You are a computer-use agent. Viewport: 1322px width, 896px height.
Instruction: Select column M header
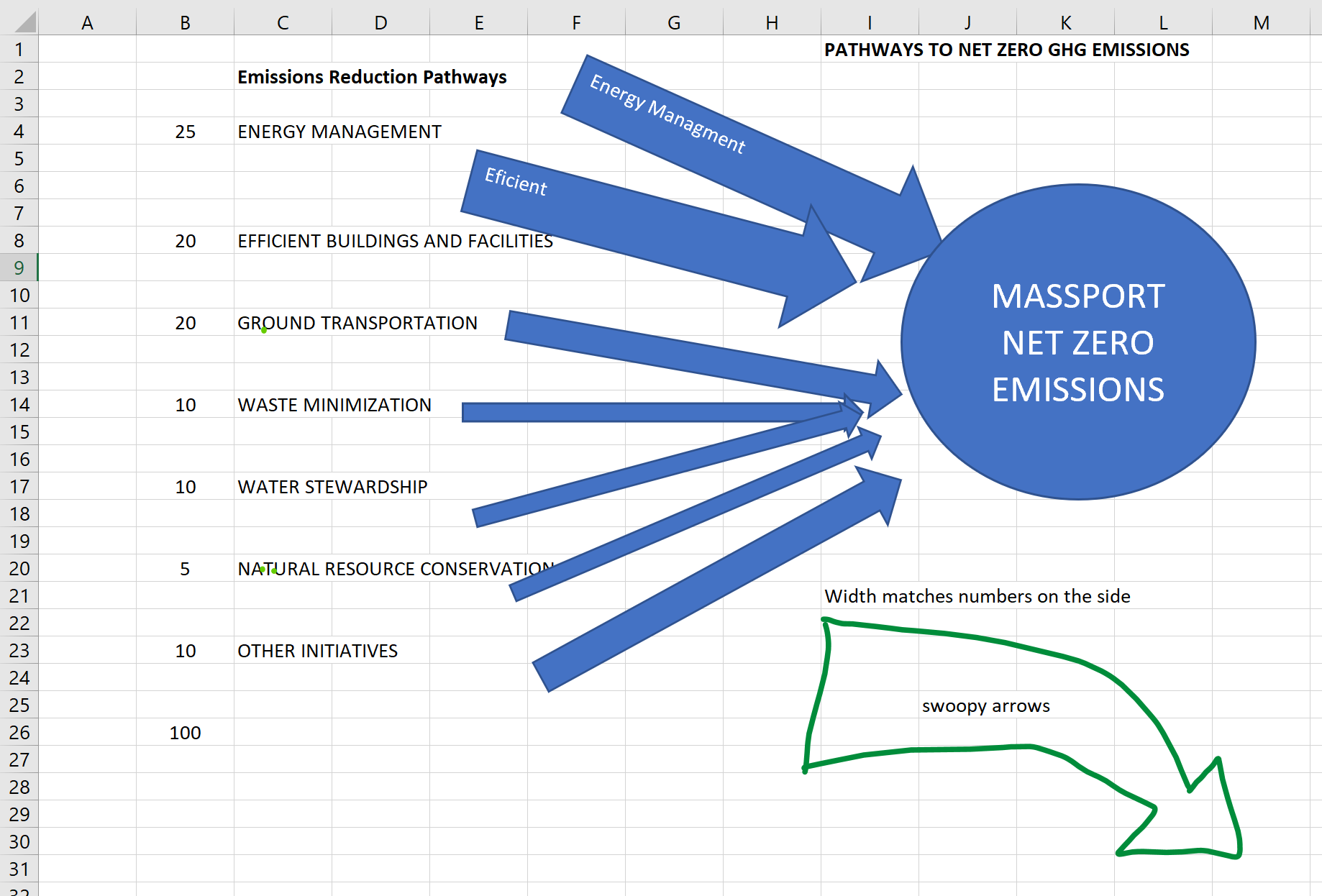click(x=1261, y=23)
